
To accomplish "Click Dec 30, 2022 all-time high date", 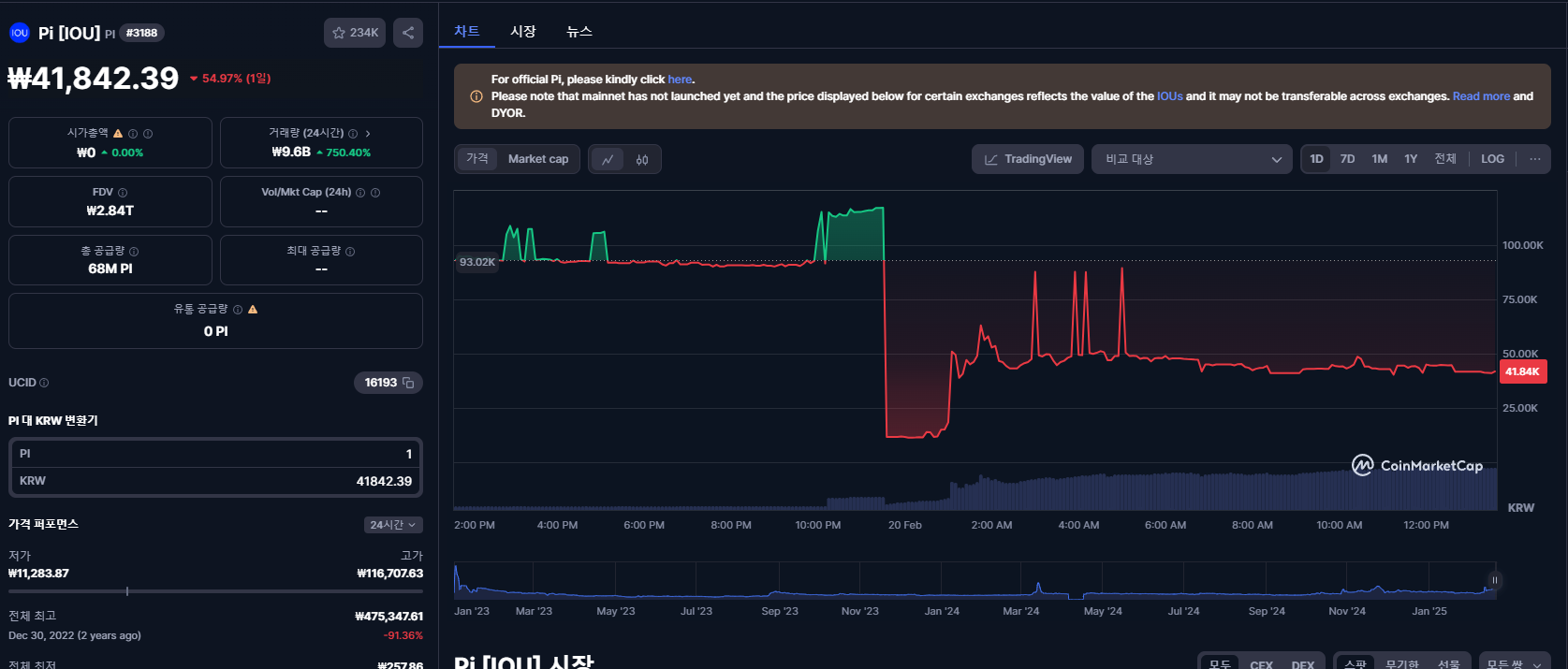I will click(75, 635).
